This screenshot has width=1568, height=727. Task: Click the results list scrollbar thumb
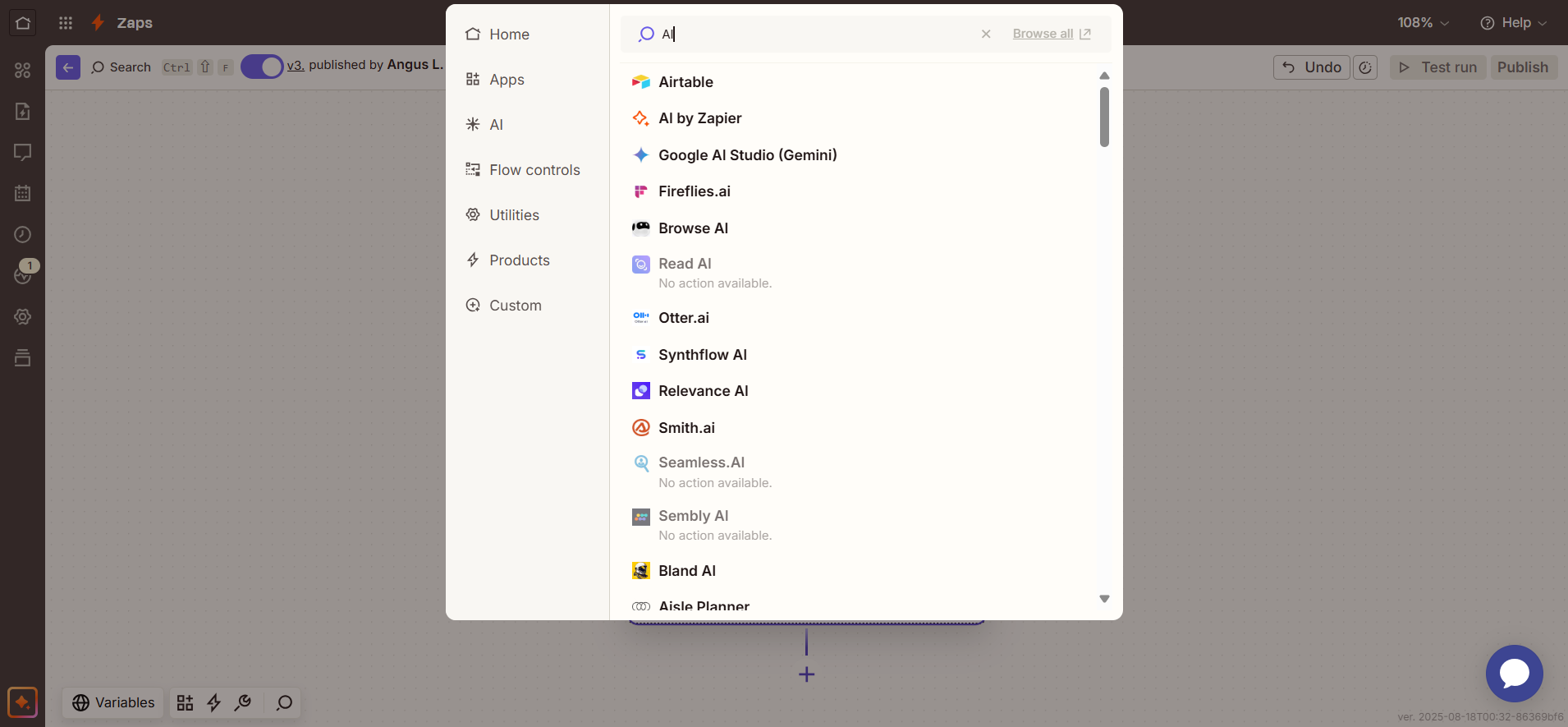pyautogui.click(x=1104, y=117)
